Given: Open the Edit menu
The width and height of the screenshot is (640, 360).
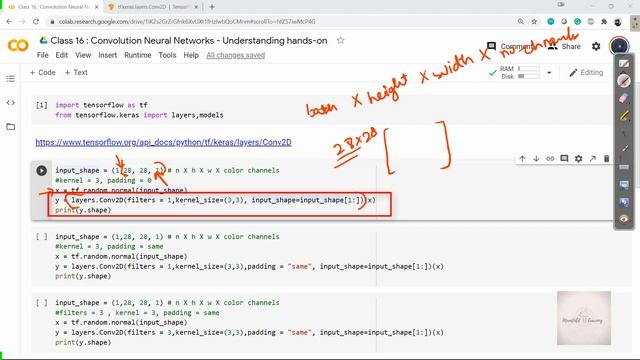Looking at the screenshot, I should (x=62, y=55).
